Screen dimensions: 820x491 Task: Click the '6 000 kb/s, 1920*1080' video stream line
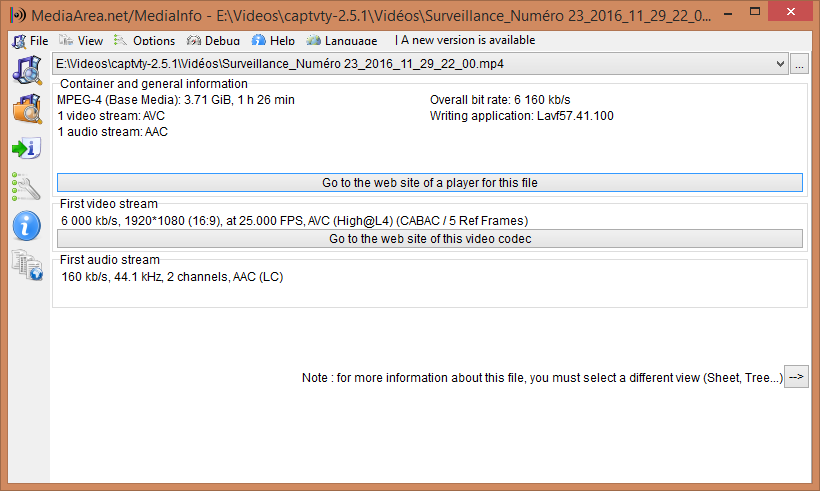point(294,221)
